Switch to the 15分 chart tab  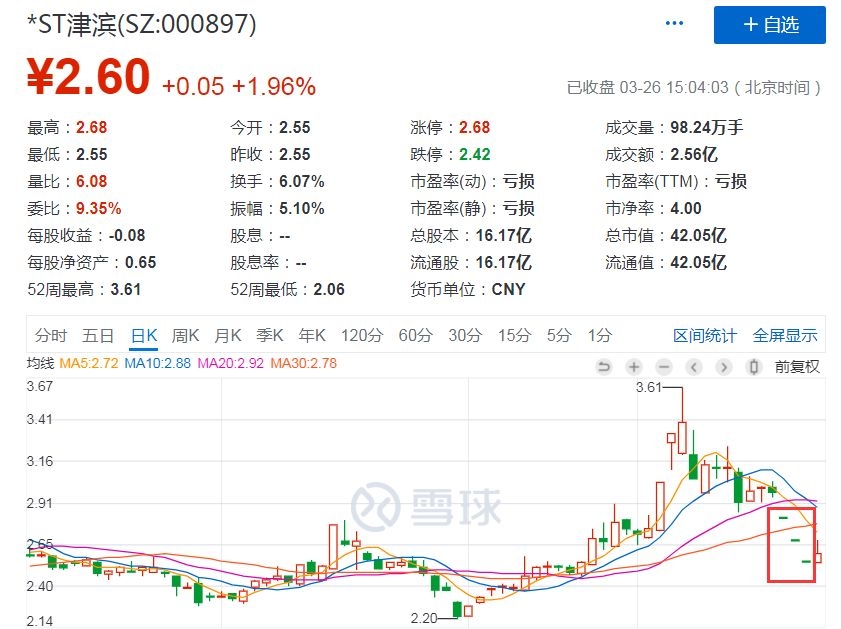pyautogui.click(x=514, y=336)
